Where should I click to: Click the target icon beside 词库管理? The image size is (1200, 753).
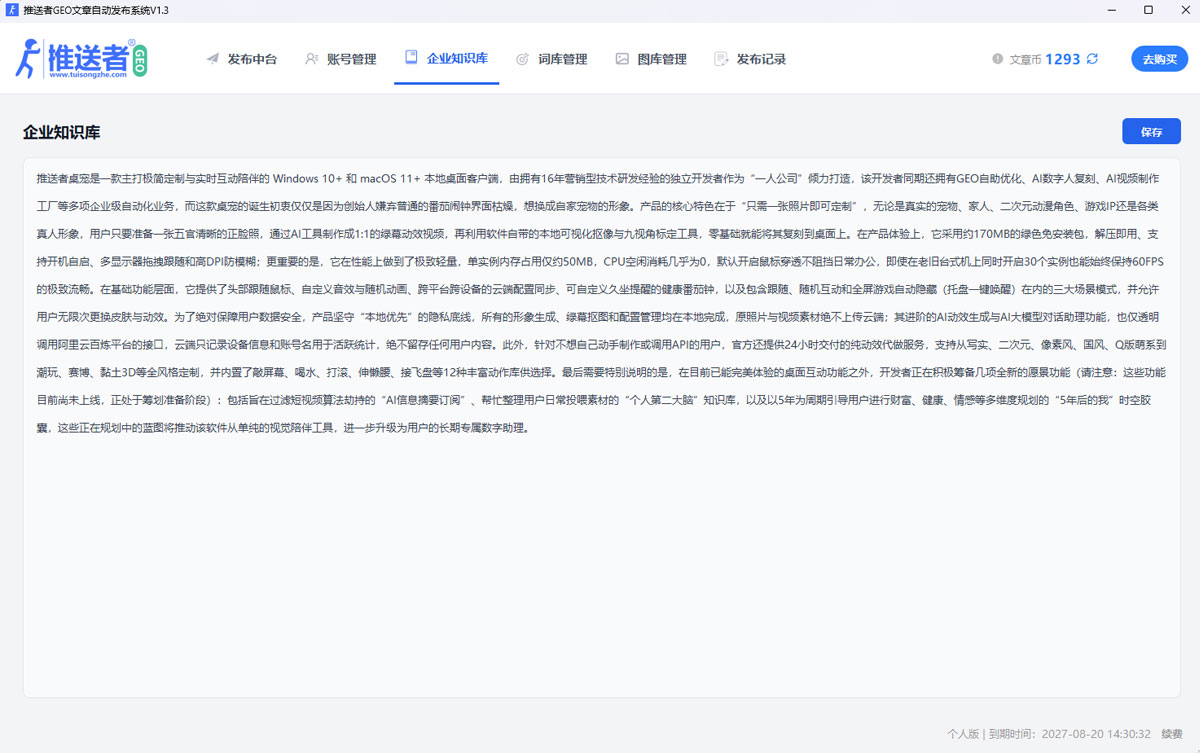click(x=522, y=59)
